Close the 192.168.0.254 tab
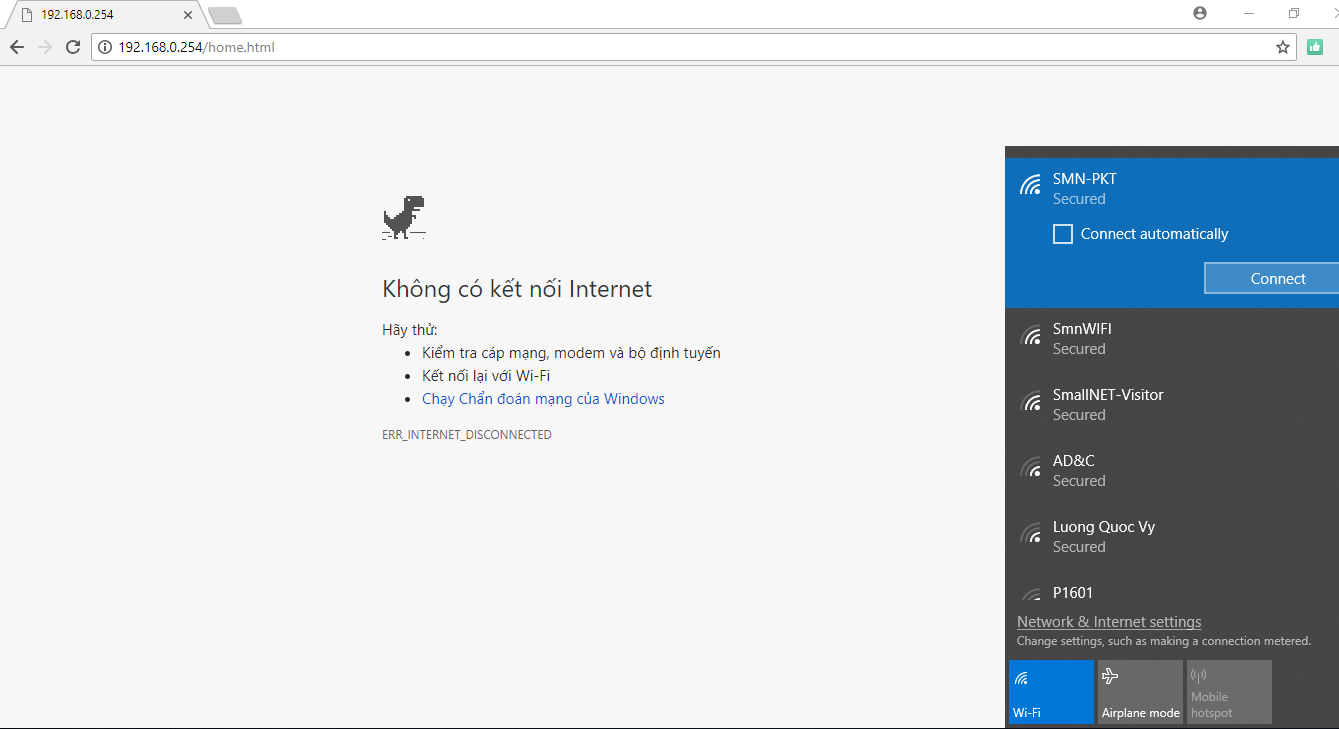This screenshot has width=1339, height=729. click(188, 15)
